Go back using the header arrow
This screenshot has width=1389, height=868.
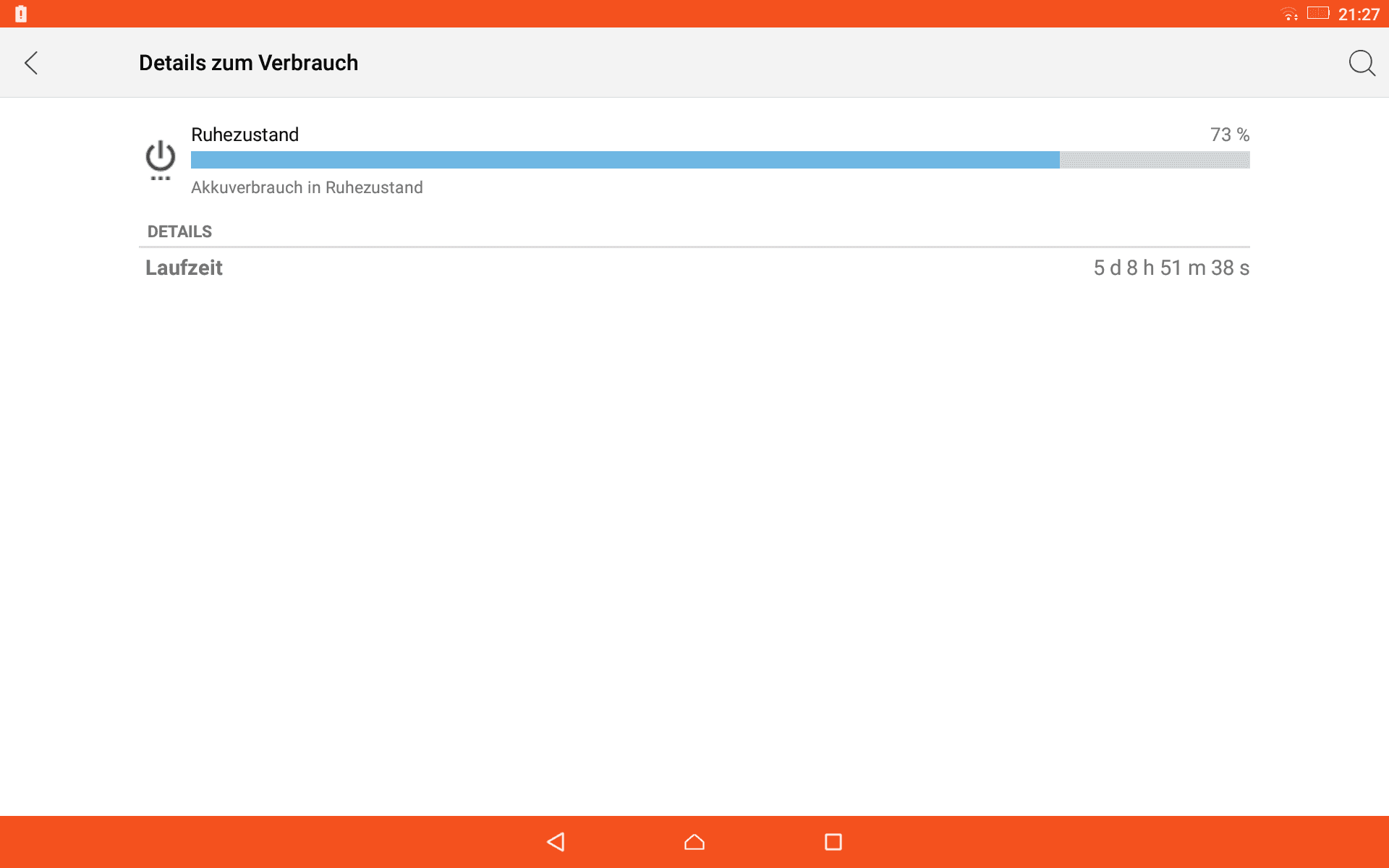tap(31, 63)
